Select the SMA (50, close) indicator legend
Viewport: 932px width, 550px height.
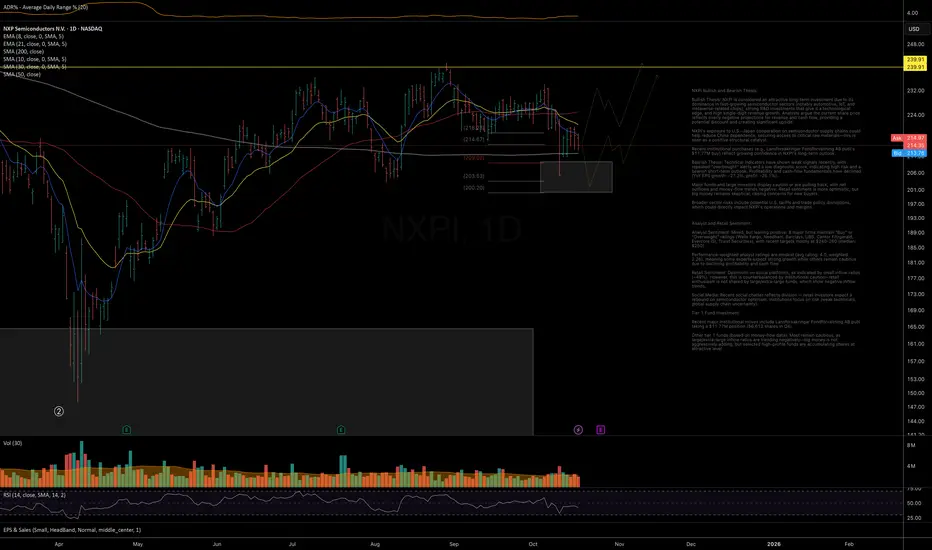21,74
